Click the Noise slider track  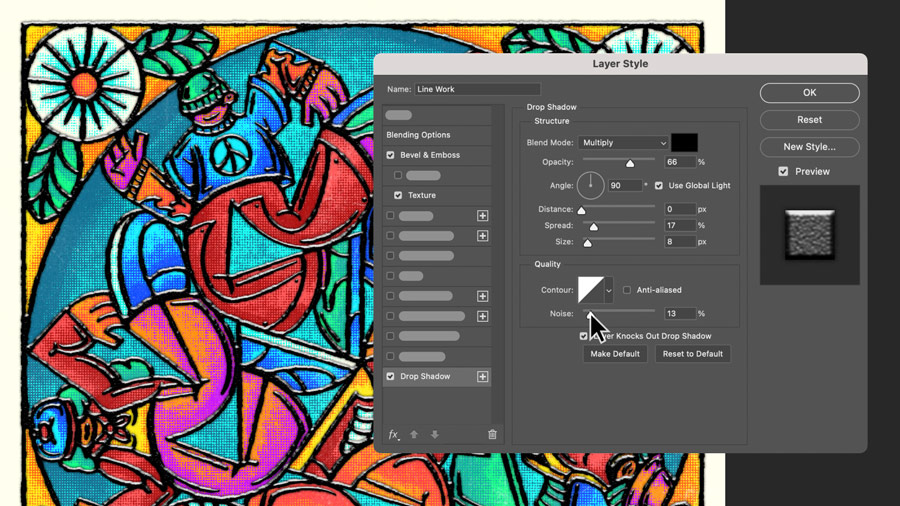coord(619,310)
